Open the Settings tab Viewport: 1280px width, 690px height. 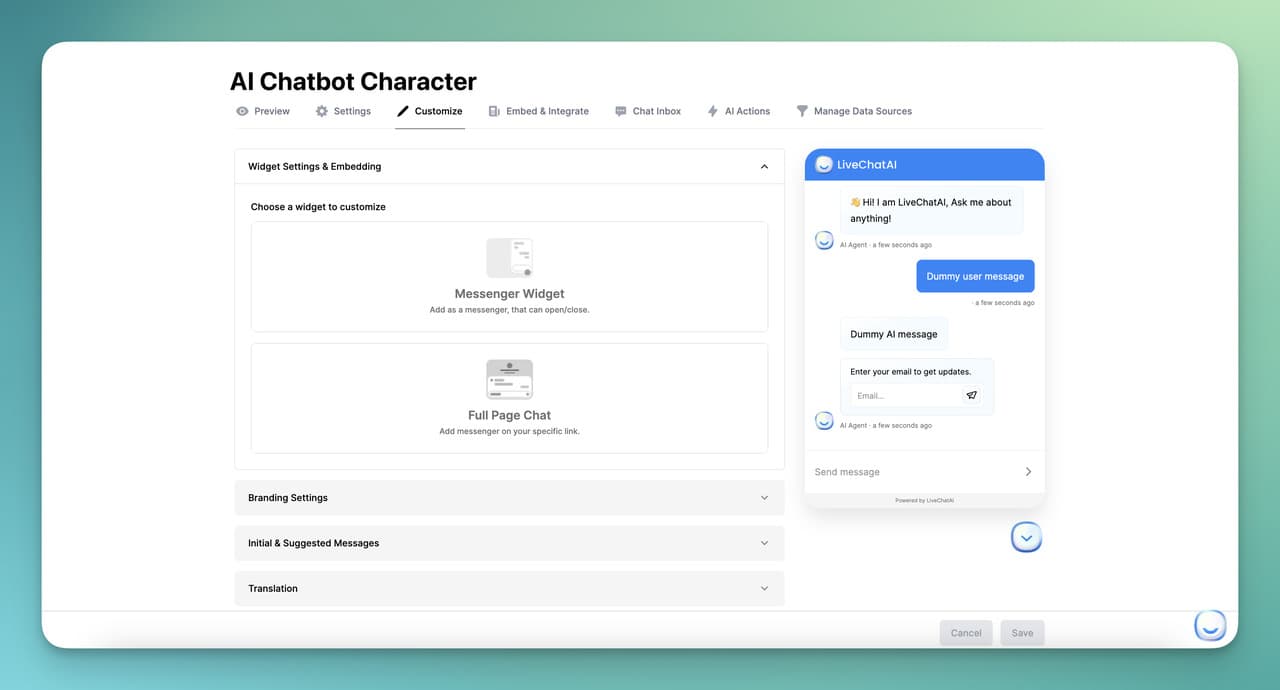coord(343,111)
